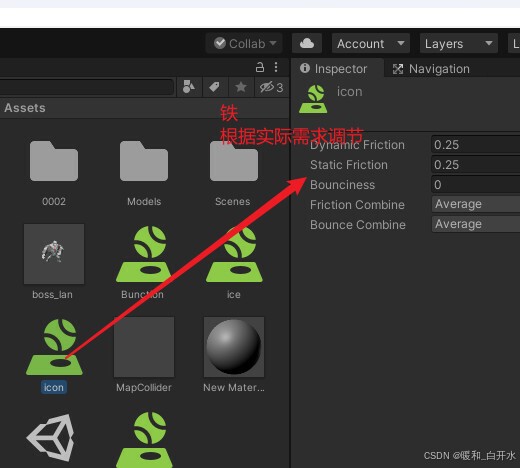Click the Assets breadcrumb label

coord(25,108)
